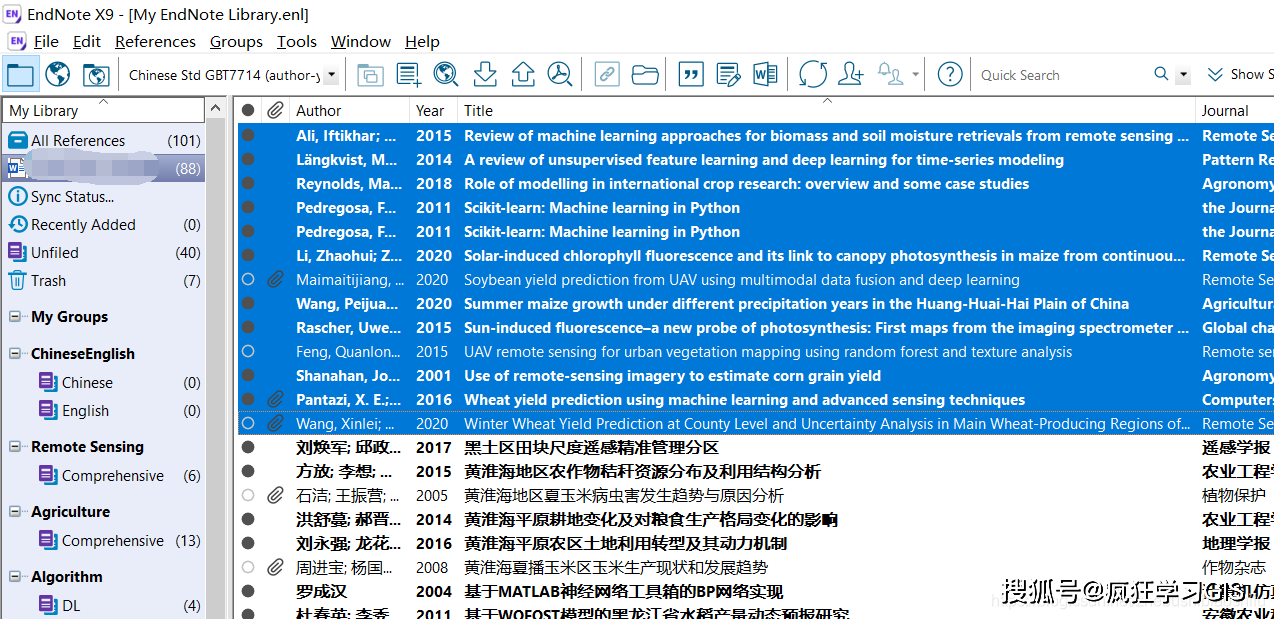This screenshot has width=1274, height=619.
Task: Create a New Reference
Action: (407, 74)
